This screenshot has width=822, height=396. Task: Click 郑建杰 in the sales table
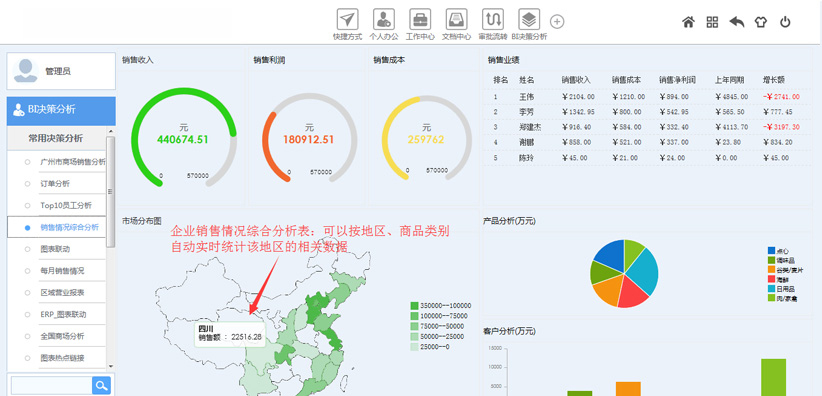tap(530, 127)
